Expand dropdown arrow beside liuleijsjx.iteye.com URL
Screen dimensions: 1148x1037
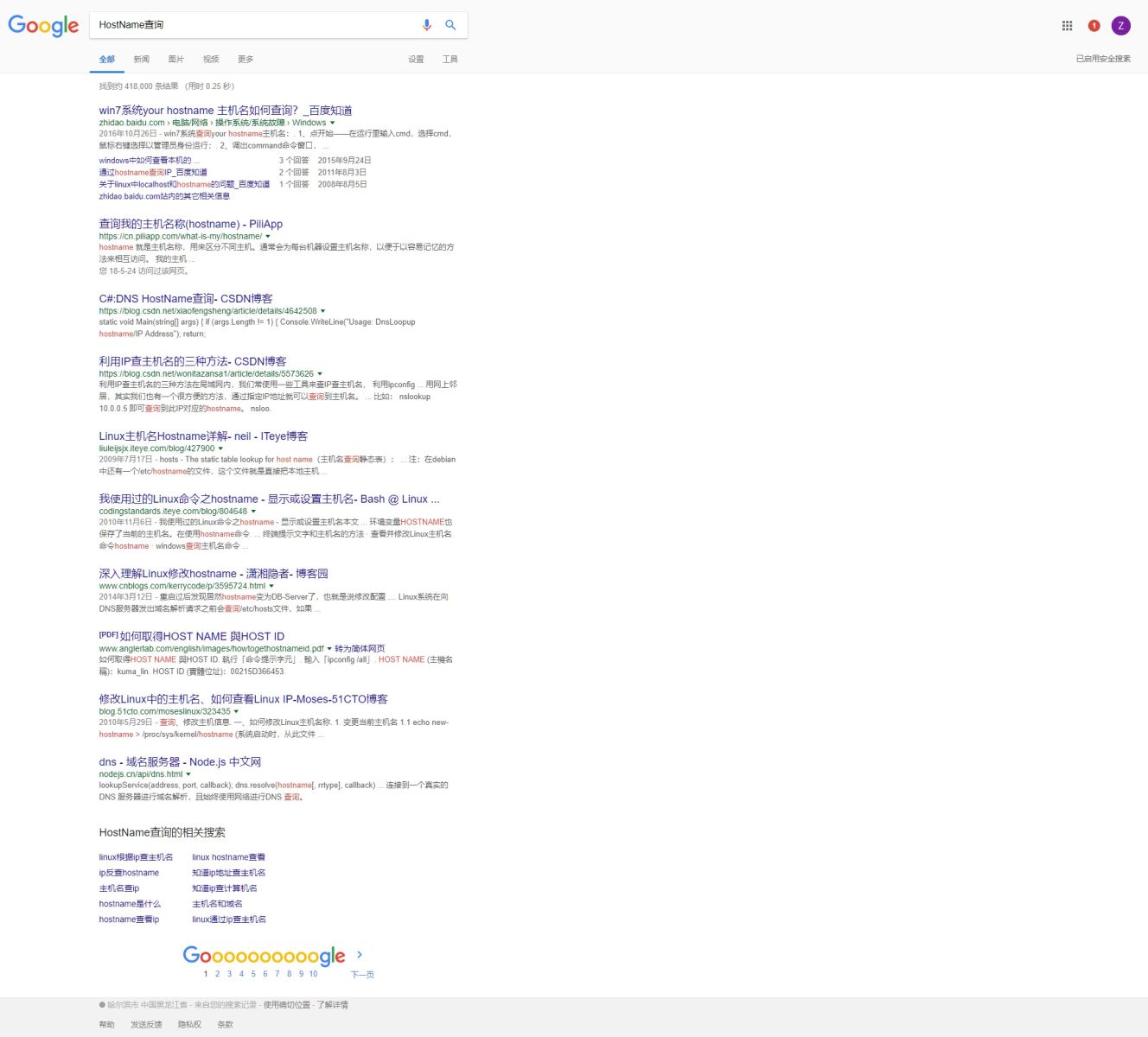(220, 449)
